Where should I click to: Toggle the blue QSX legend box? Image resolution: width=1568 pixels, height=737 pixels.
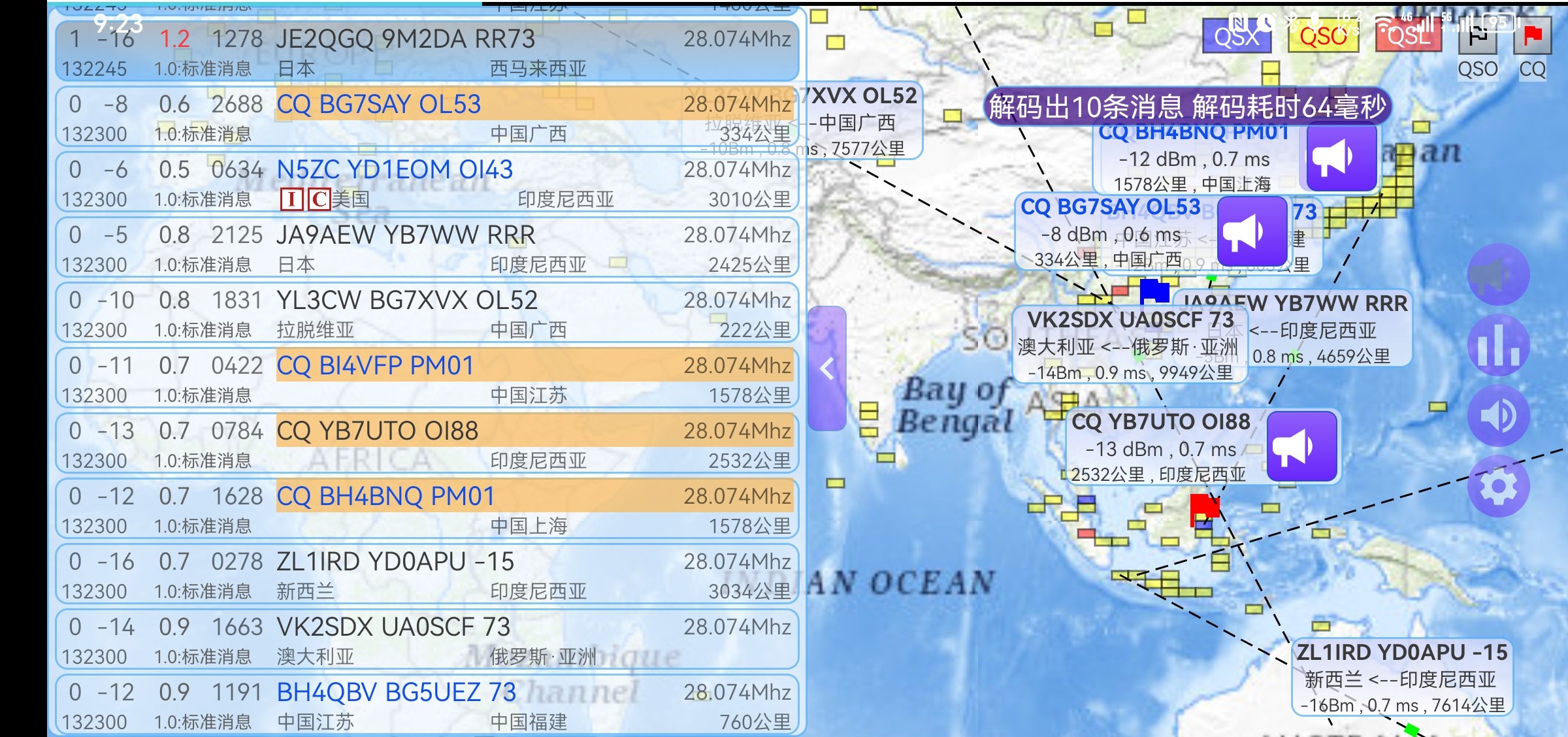[1236, 37]
